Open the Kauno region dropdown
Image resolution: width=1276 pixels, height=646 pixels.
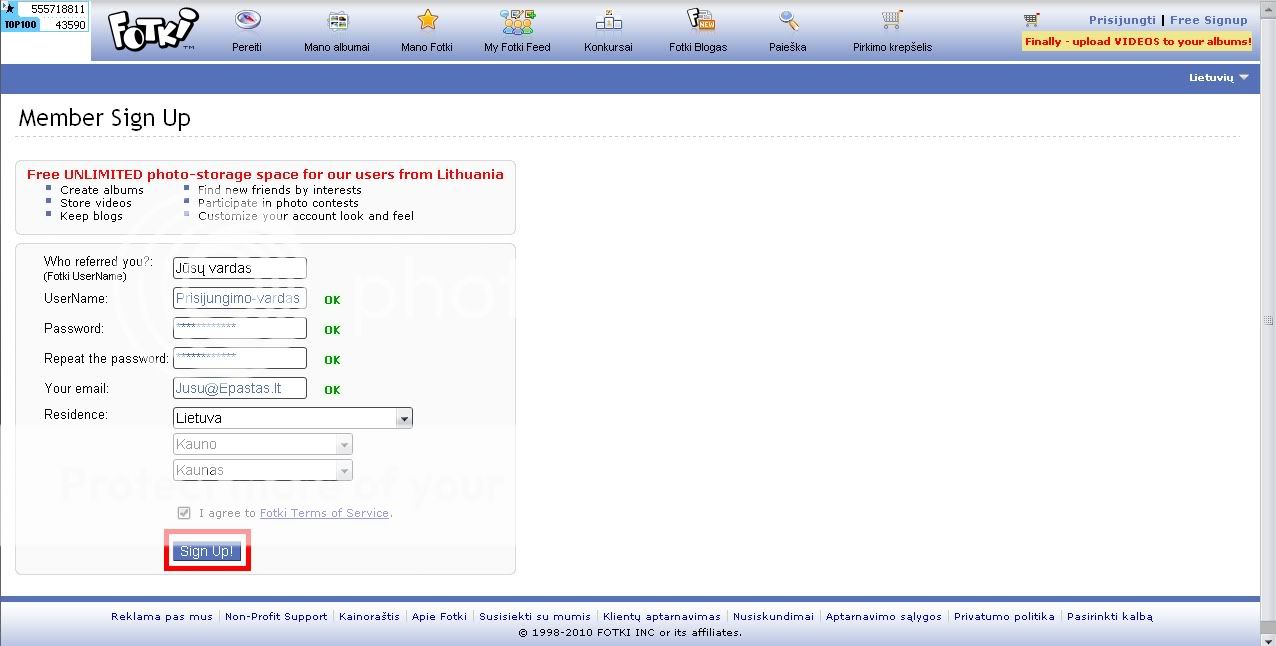(x=263, y=444)
